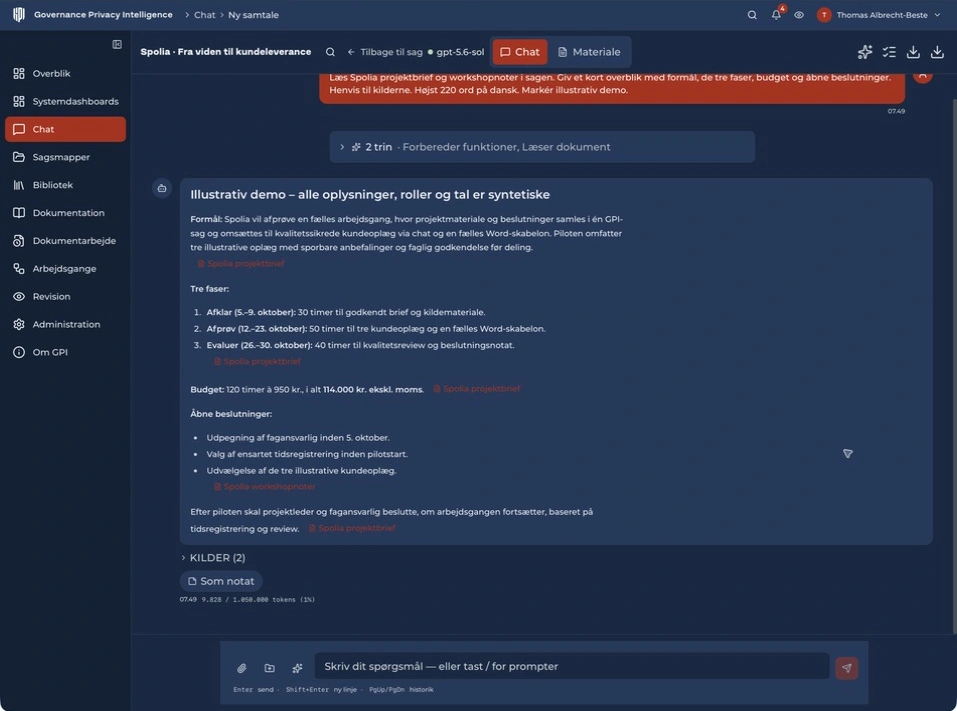Focus the 'Skriv dit spørgsmål' input field
This screenshot has height=711, width=957.
click(571, 666)
